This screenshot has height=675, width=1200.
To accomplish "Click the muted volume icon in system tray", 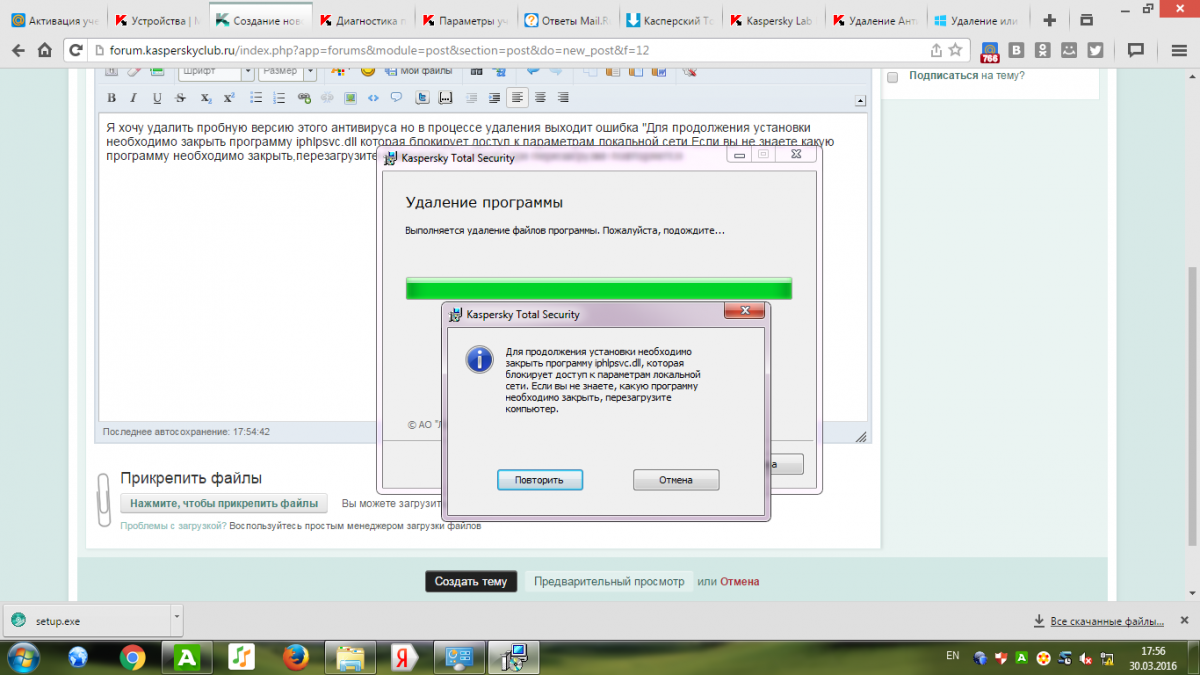I will 1087,657.
